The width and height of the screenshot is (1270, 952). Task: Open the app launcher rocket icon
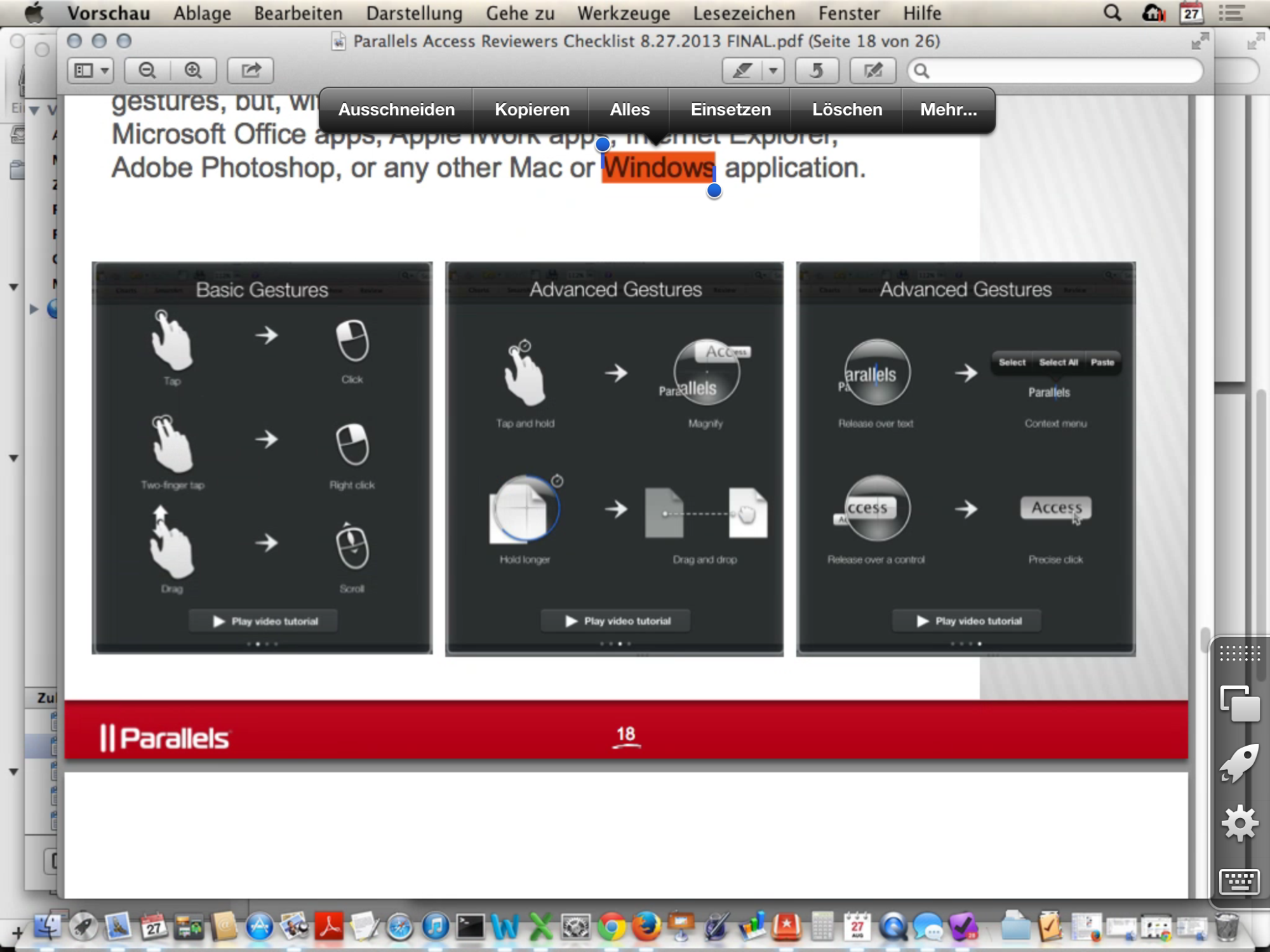pos(1239,764)
